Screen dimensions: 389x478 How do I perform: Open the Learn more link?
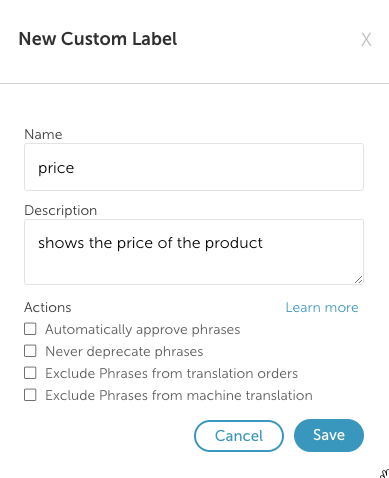[322, 307]
